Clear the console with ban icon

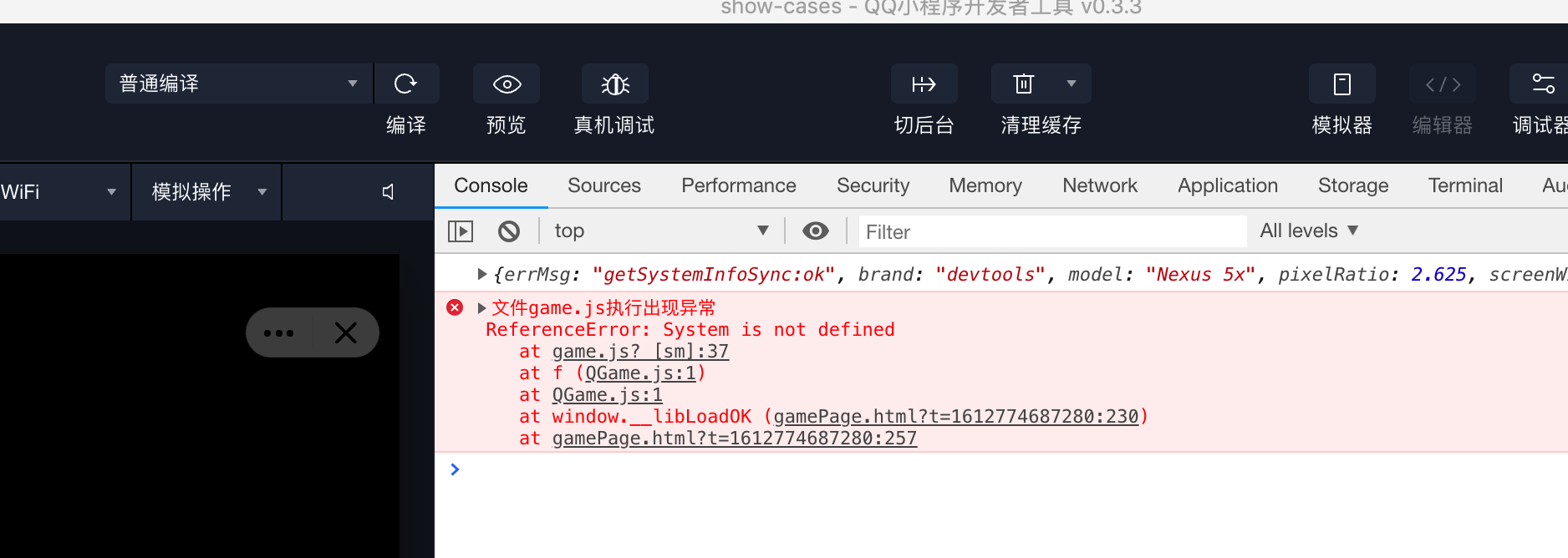(x=509, y=231)
